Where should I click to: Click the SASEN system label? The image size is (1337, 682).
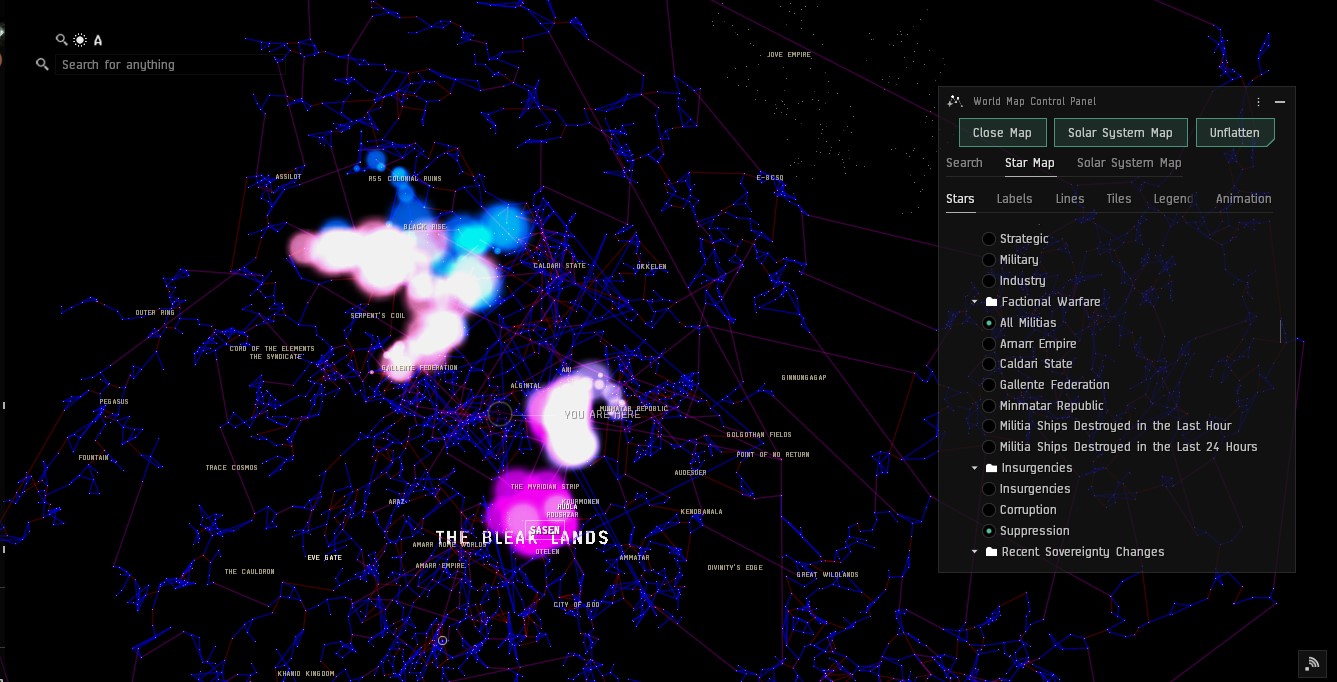point(545,530)
